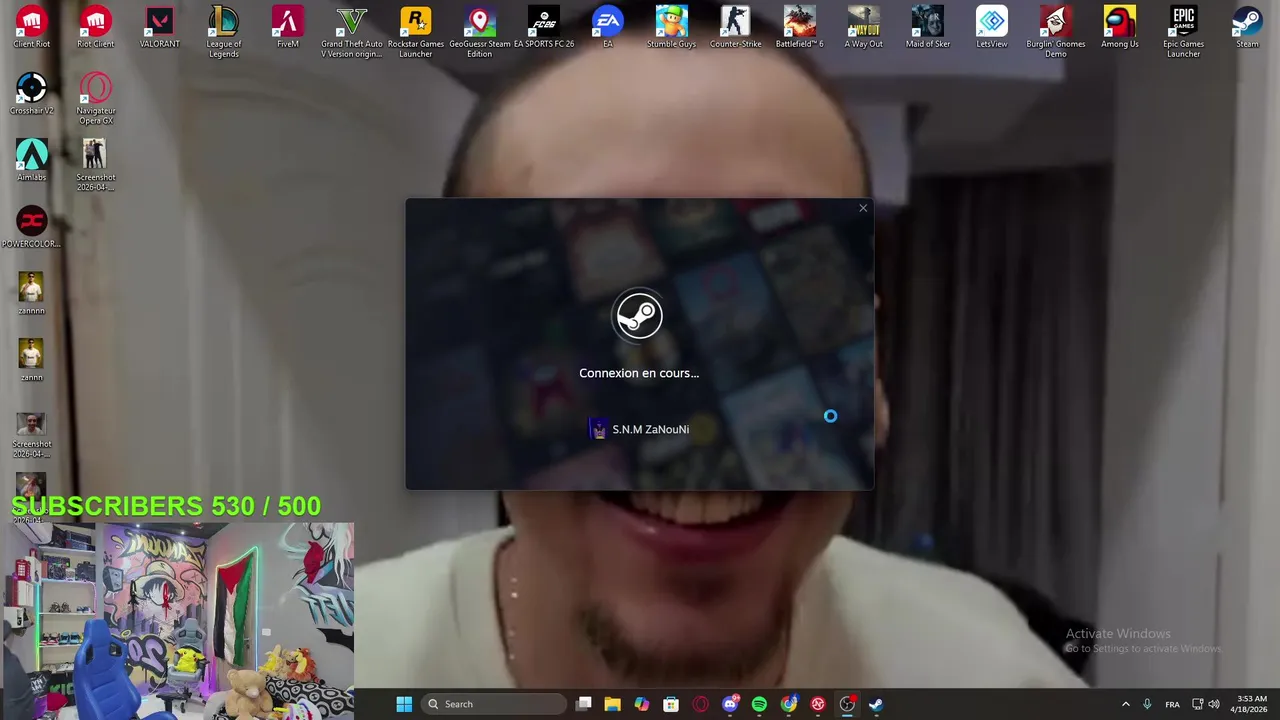Open the EA app shortcut

coord(607,28)
